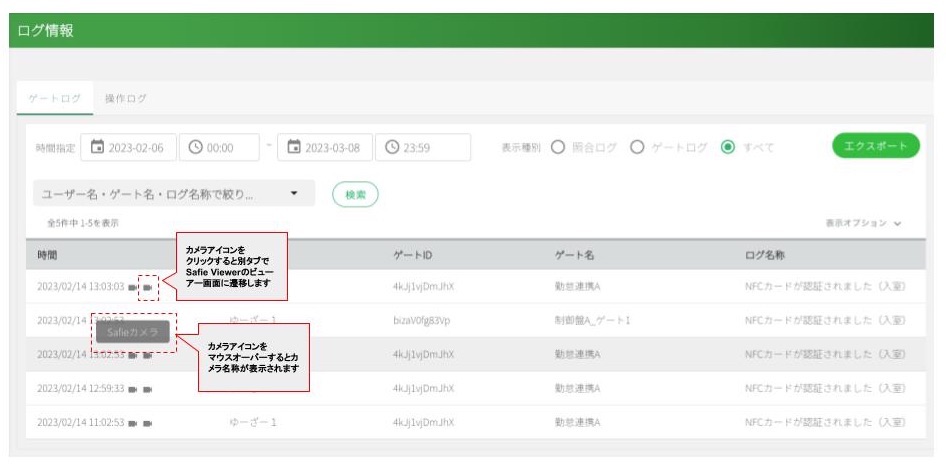This screenshot has width=946, height=473.
Task: Switch to the 操作ログ tab
Action: pos(125,98)
